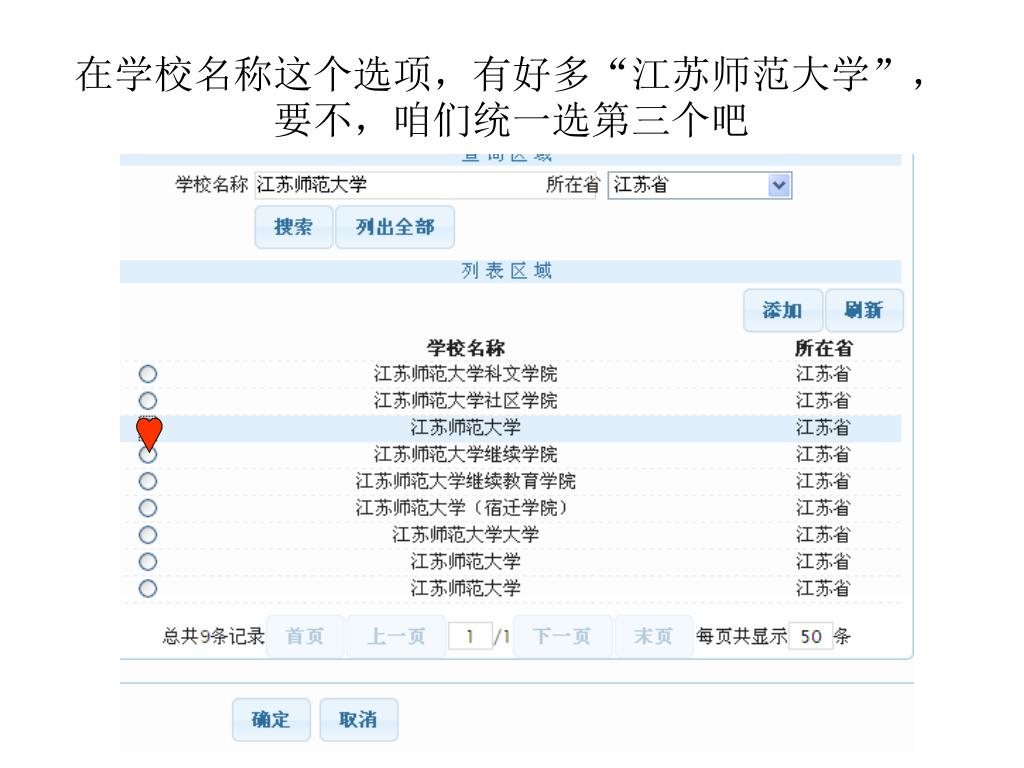Click the 刷新 refresh button

click(864, 310)
